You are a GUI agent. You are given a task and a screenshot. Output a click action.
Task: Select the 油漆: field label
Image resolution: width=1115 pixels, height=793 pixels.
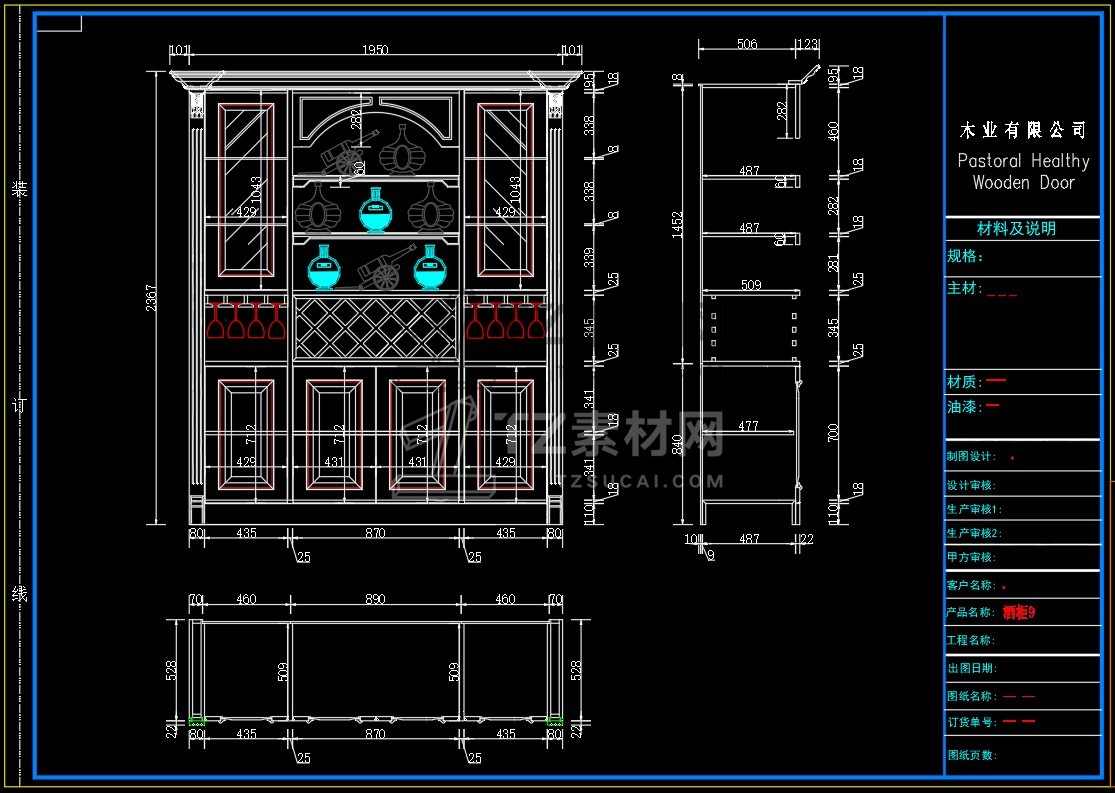point(964,407)
